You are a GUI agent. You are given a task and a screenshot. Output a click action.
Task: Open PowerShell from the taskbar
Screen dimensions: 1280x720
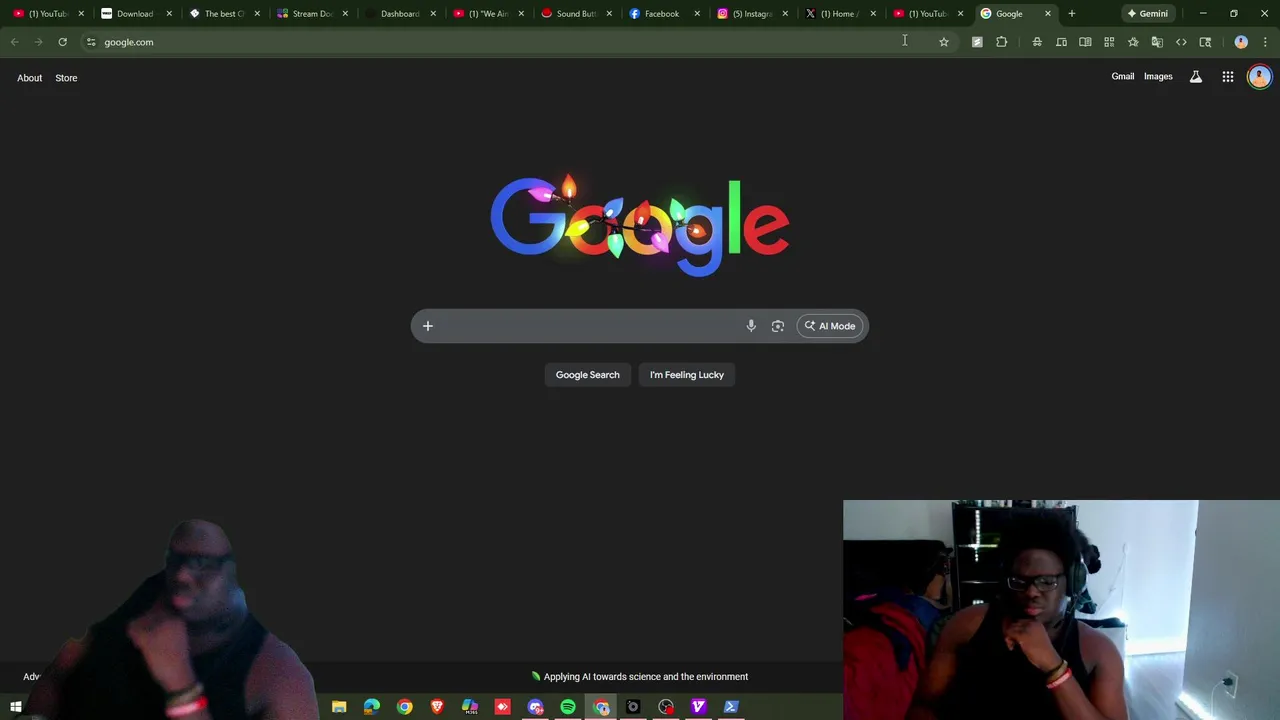click(x=731, y=707)
